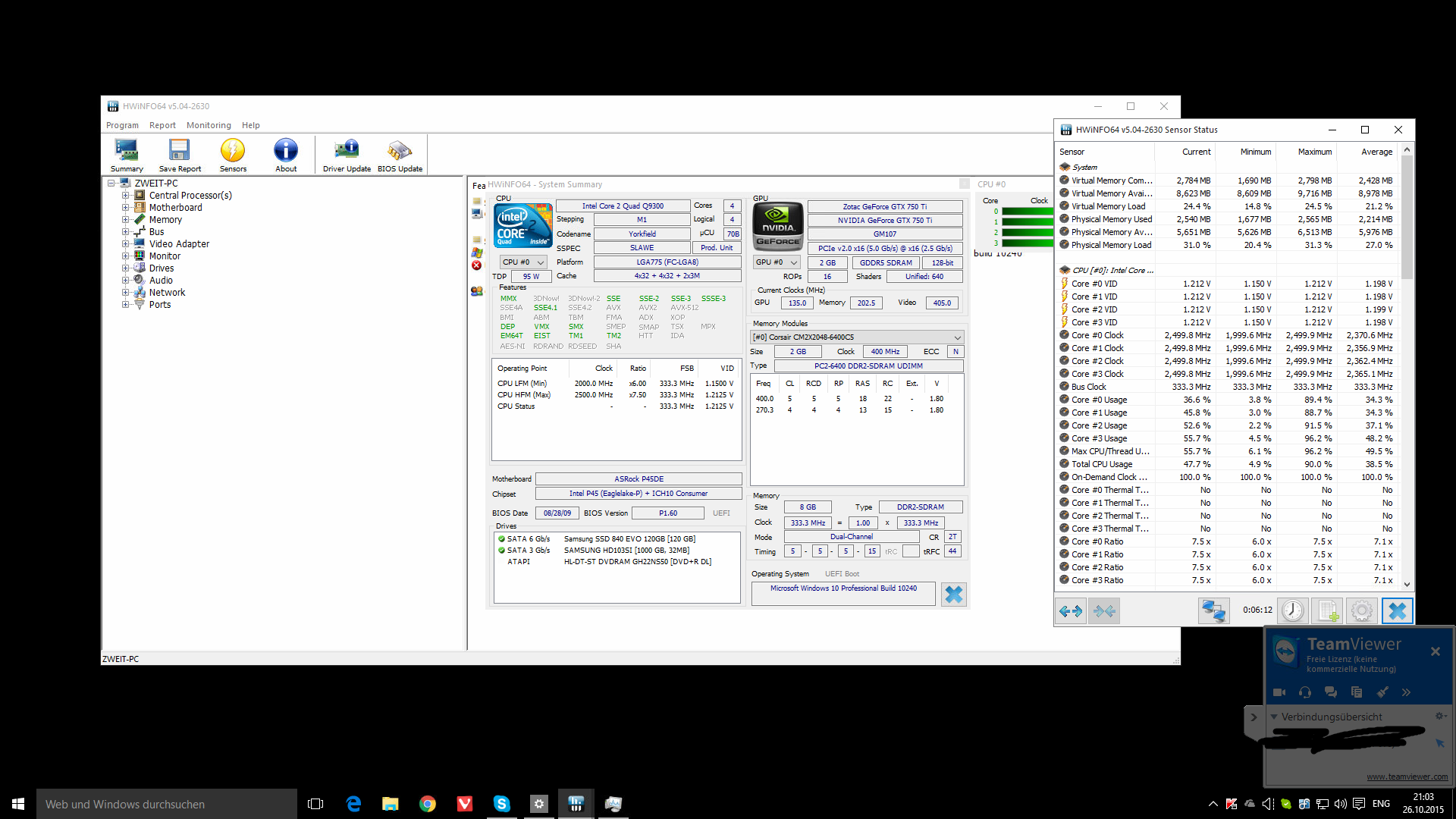
Task: Open the Report menu
Action: (162, 126)
